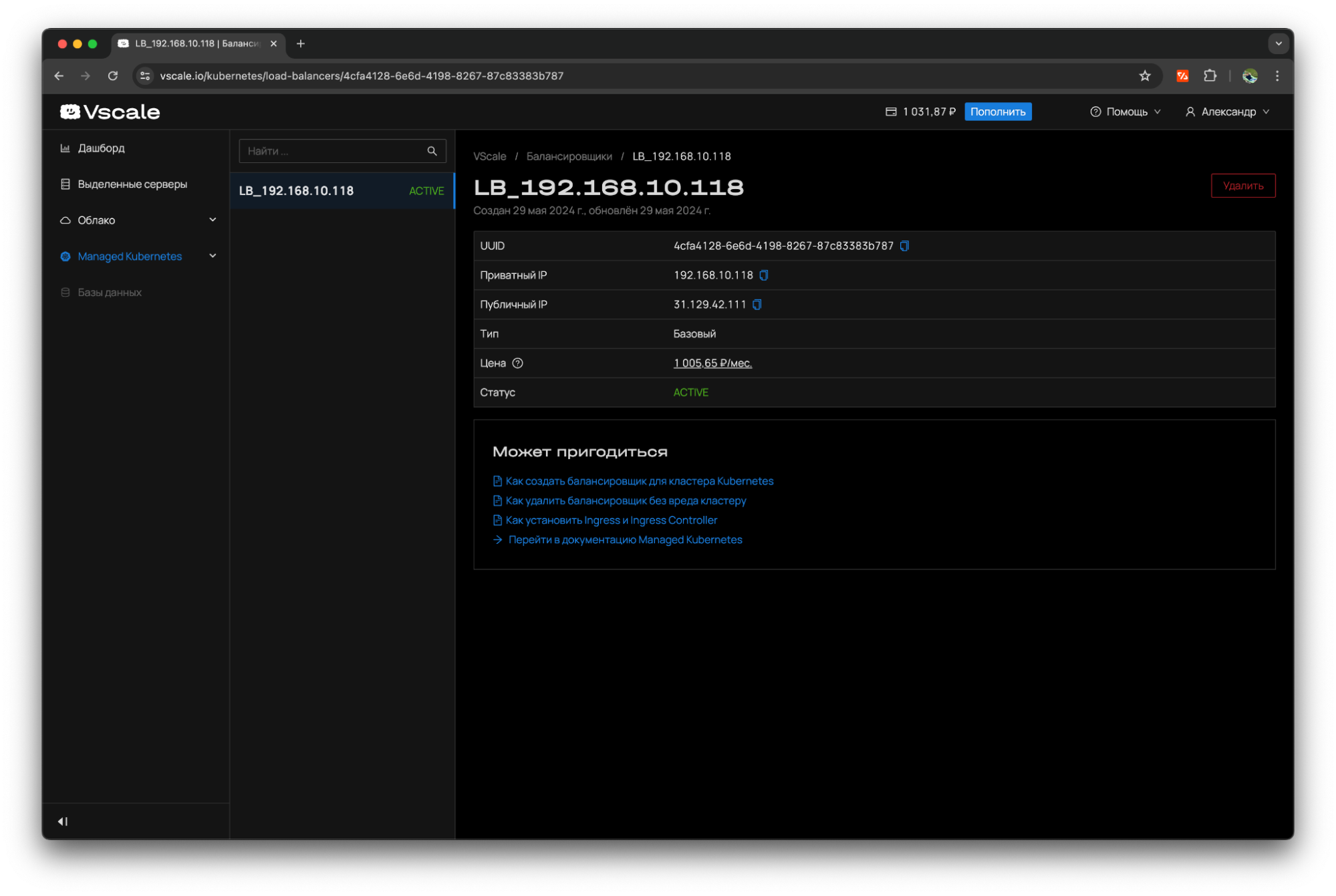
Task: Expand the Managed Kubernetes chevron
Action: pyautogui.click(x=213, y=256)
